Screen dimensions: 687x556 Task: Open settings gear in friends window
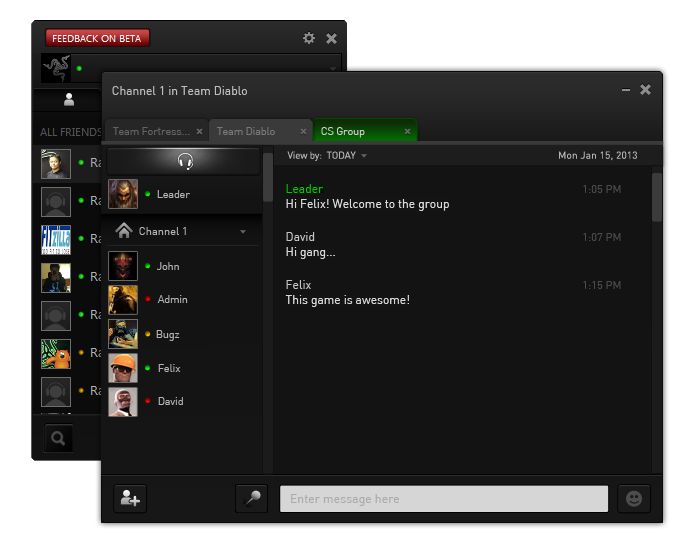point(309,38)
